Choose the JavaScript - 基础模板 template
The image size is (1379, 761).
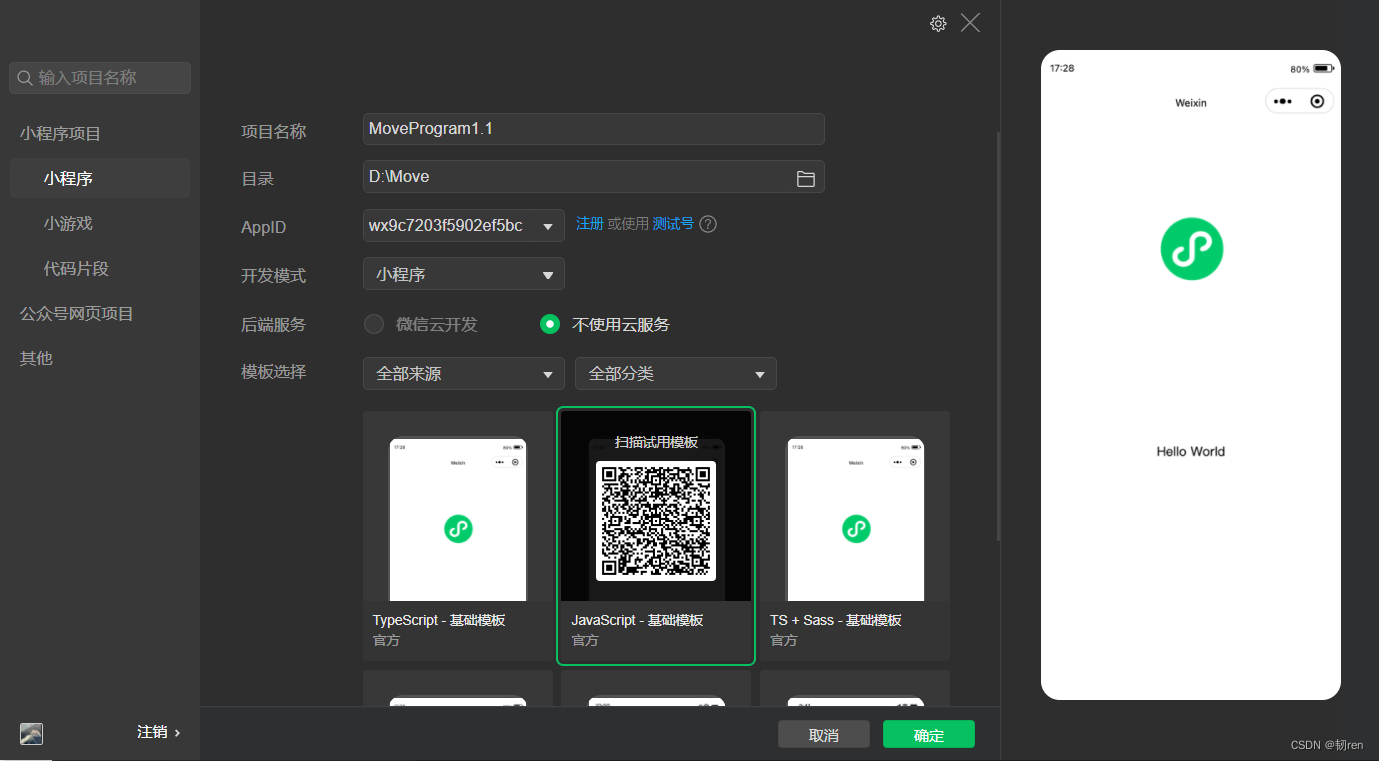[656, 536]
